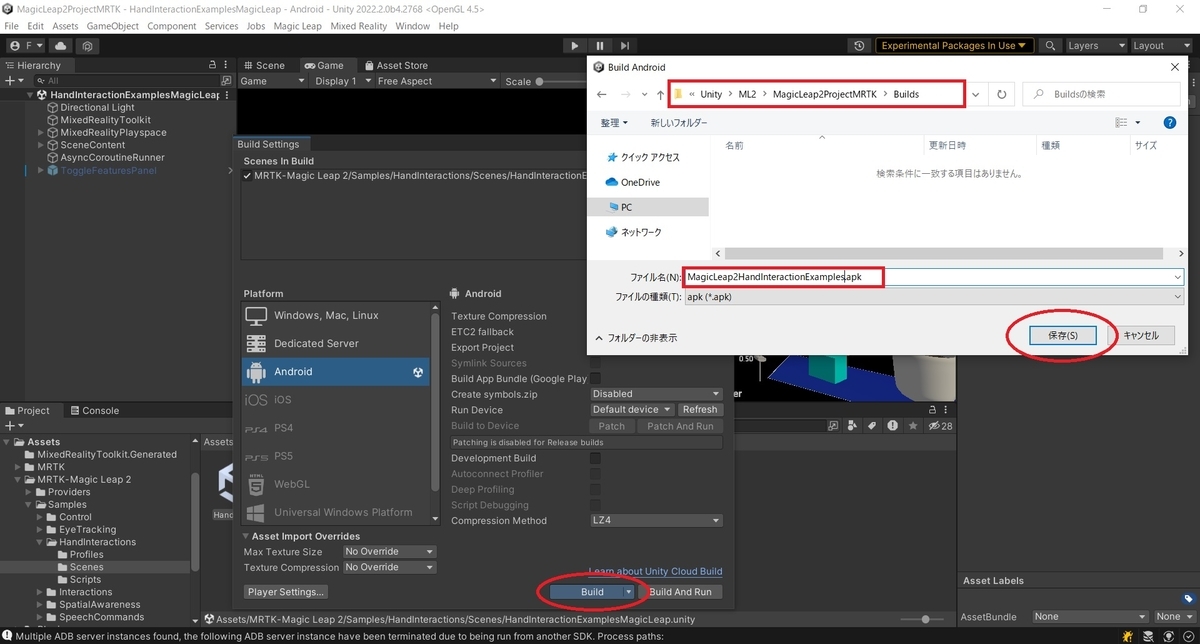The width and height of the screenshot is (1200, 644).
Task: Click the Pause button in Unity toolbar
Action: coord(600,45)
